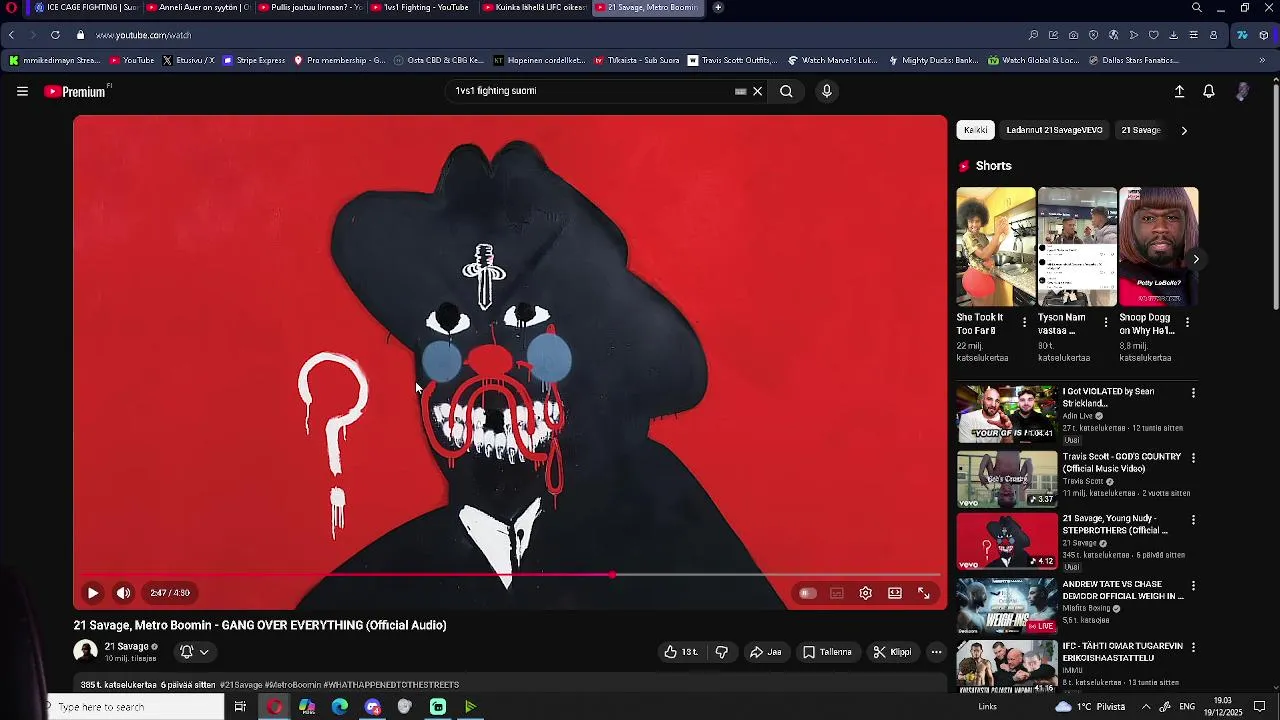The image size is (1280, 720).
Task: Open ANDREW TATE VS CHASE weigh-in thumbnail
Action: 1007,606
